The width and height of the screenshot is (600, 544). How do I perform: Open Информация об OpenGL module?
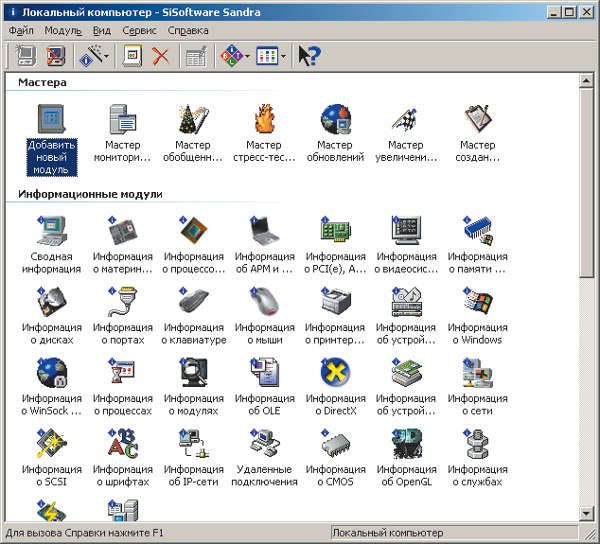tap(406, 458)
